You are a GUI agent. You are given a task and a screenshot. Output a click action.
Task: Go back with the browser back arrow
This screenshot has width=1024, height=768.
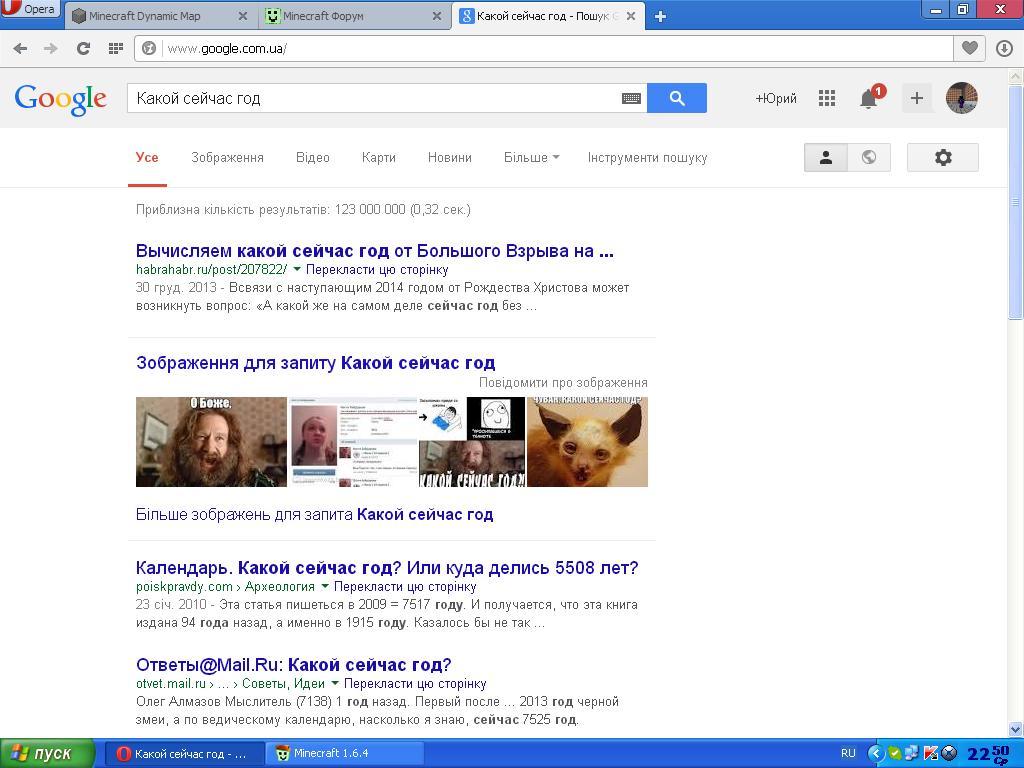20,48
